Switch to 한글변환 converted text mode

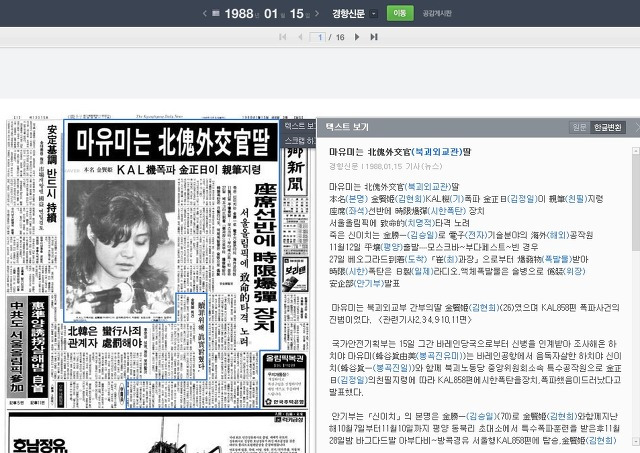click(607, 127)
